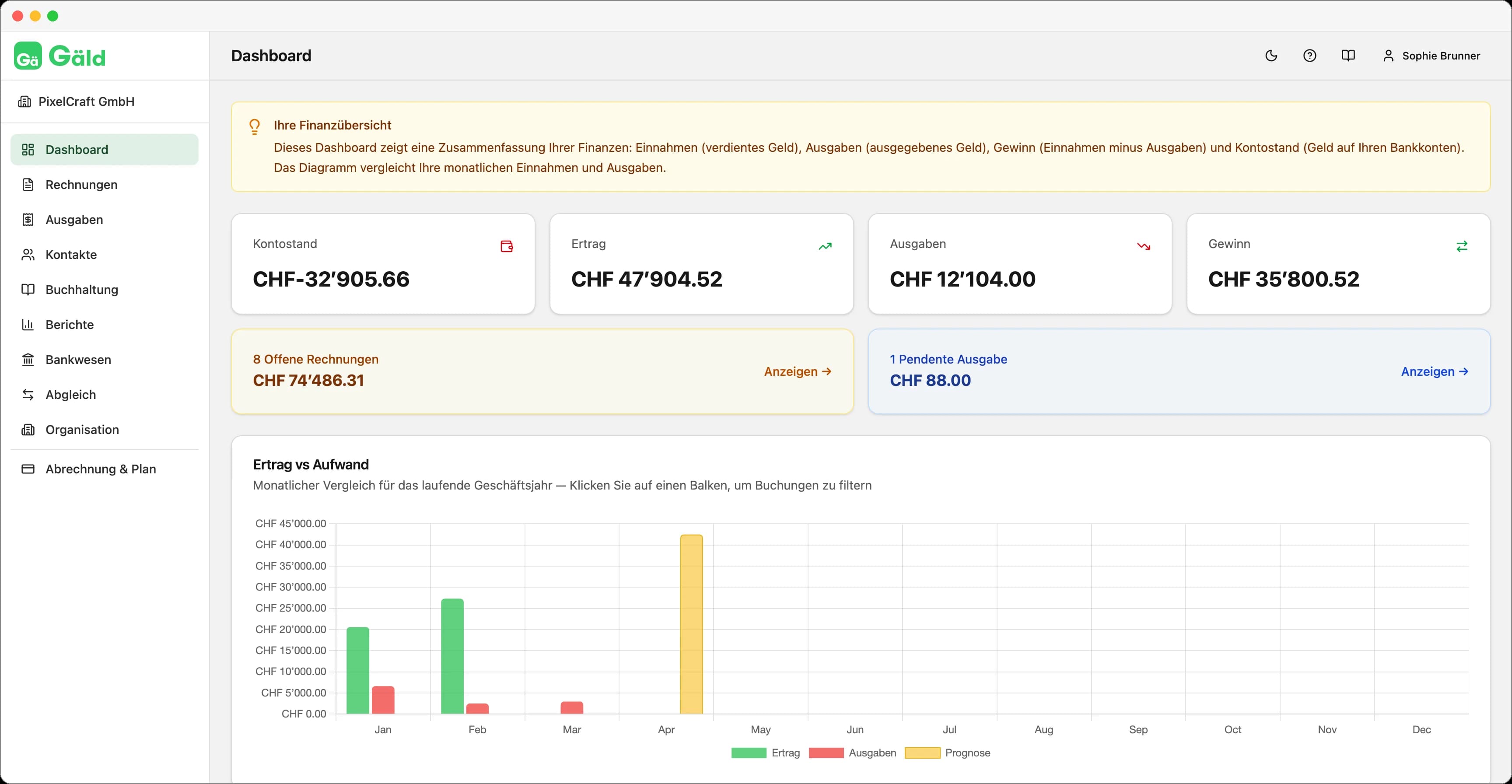Click the green macOS fullscreen window button
1512x784 pixels.
click(53, 16)
